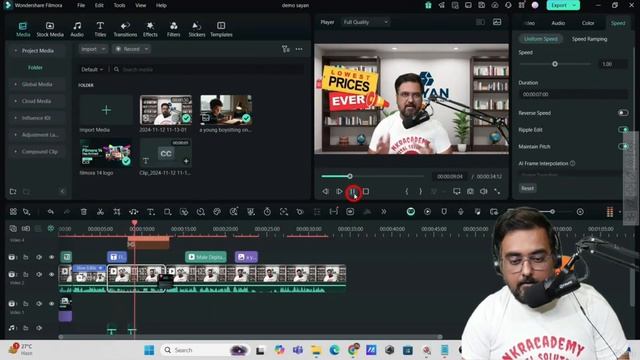Viewport: 640px width, 360px height.
Task: Open the Default sort dropdown
Action: [92, 69]
